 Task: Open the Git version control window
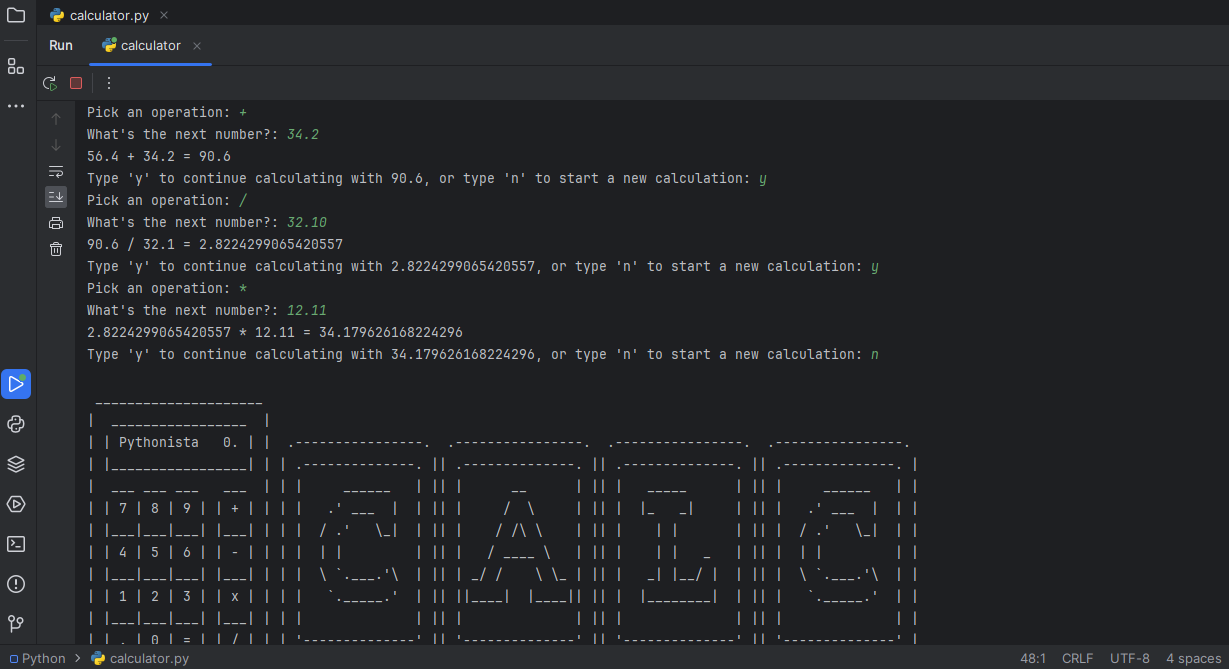[16, 624]
